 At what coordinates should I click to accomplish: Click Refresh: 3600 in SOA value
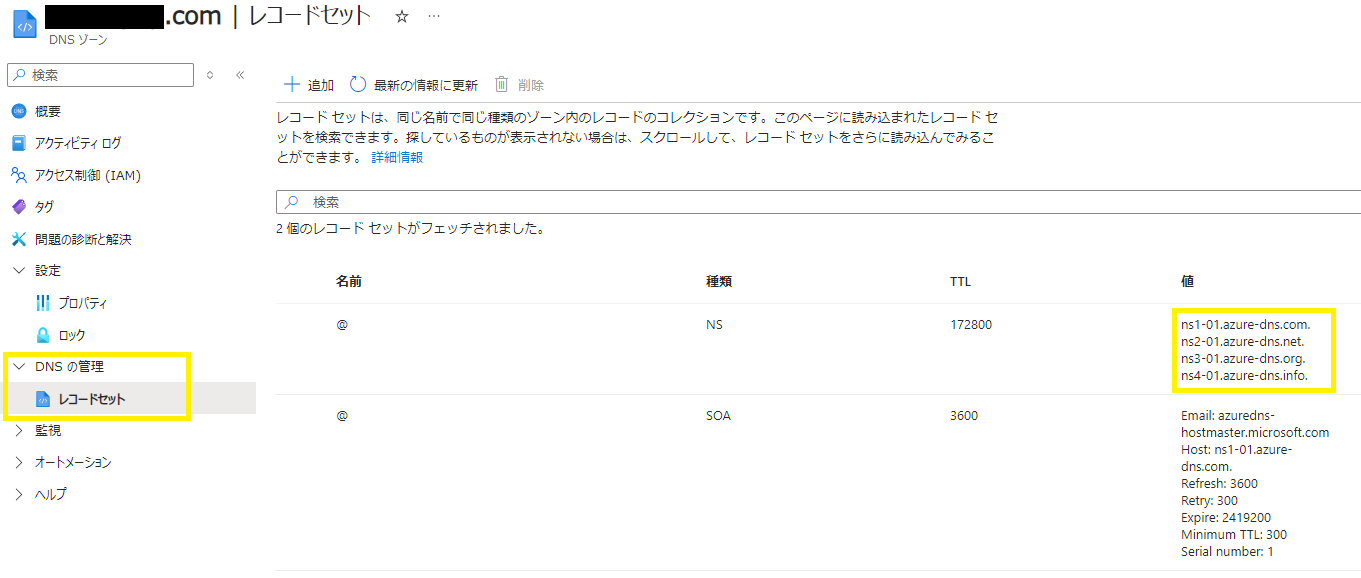(1219, 484)
